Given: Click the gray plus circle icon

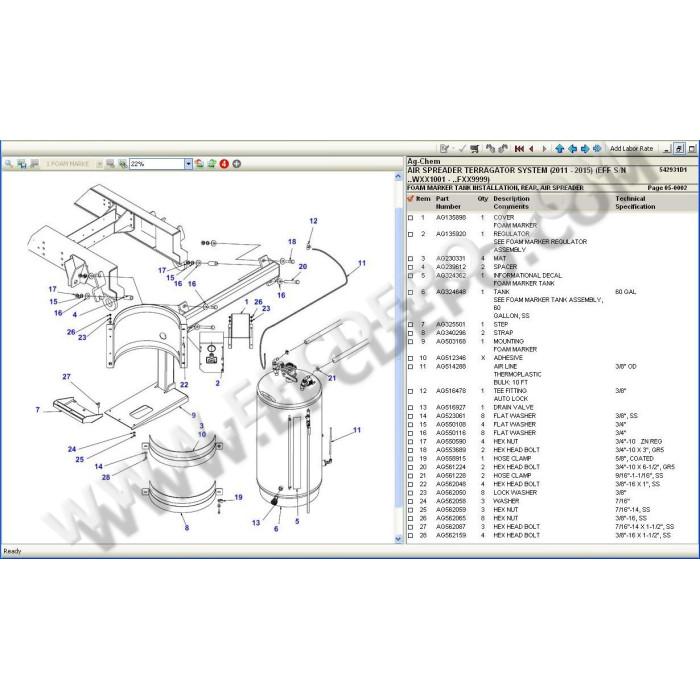Looking at the screenshot, I should coord(237,164).
